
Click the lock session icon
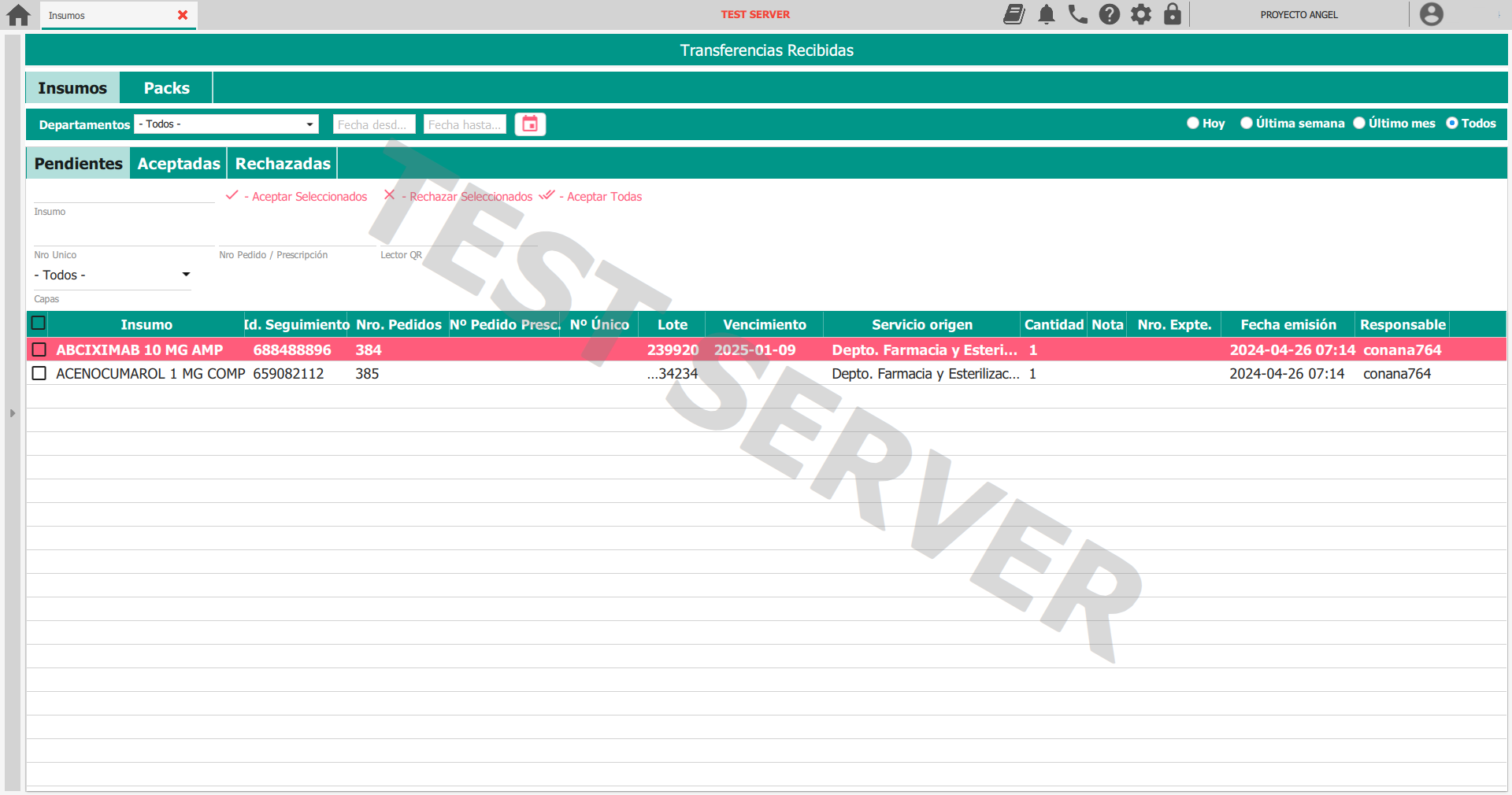click(1173, 14)
